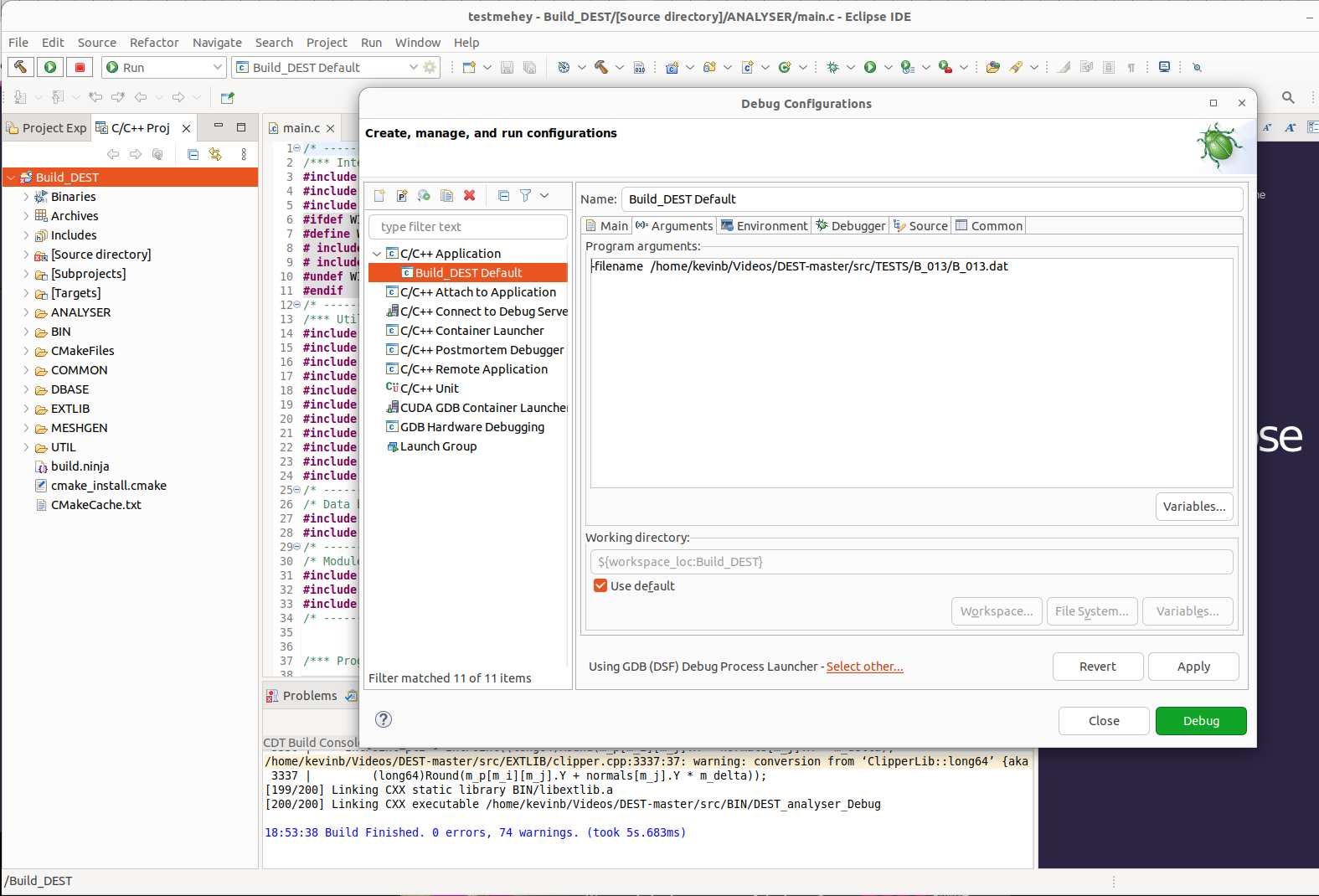Click the type filter text field
Image resolution: width=1319 pixels, height=896 pixels.
point(468,227)
